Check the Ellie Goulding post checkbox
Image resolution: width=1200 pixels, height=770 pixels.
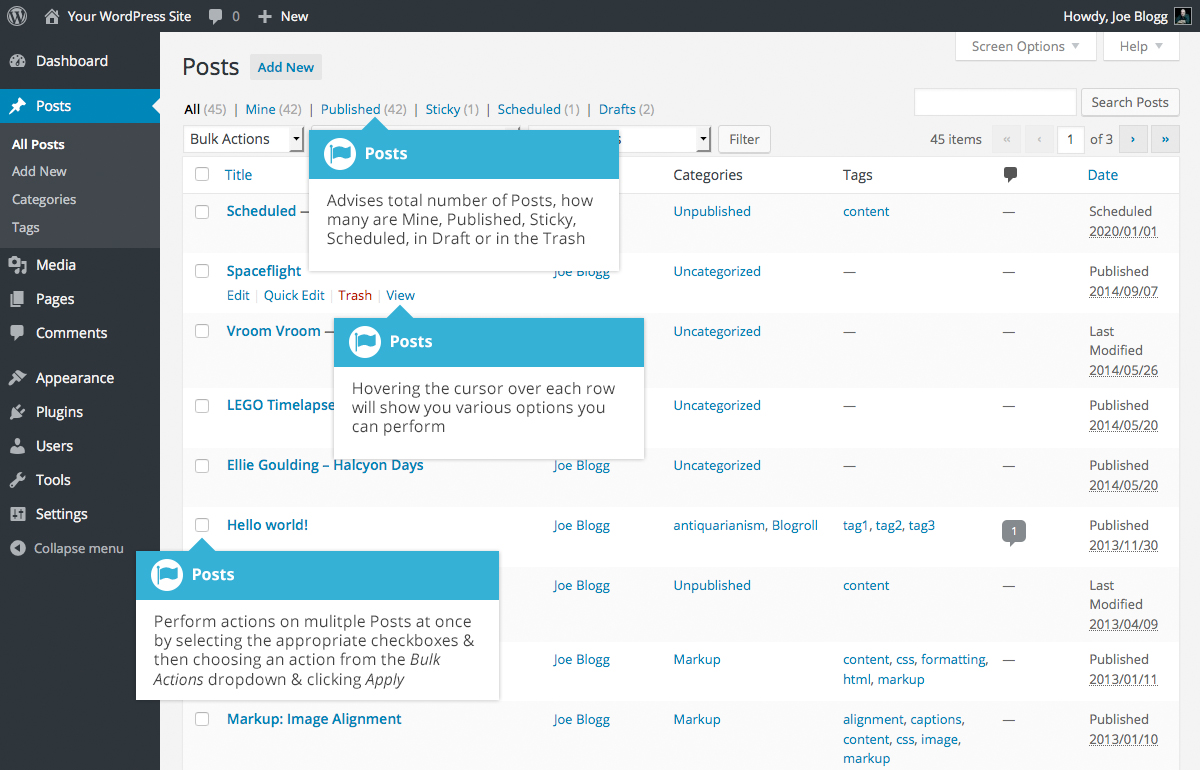click(202, 465)
